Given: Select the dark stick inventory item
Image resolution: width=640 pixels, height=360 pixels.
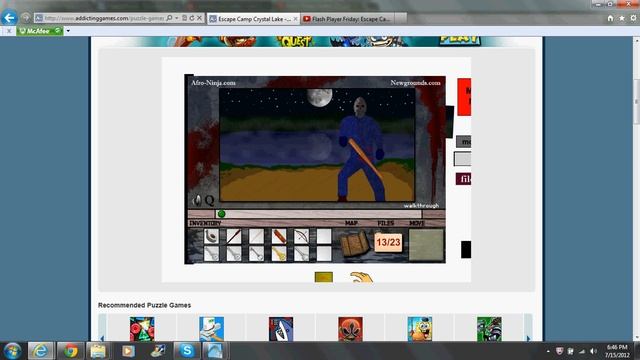Looking at the screenshot, I should pyautogui.click(x=234, y=236).
